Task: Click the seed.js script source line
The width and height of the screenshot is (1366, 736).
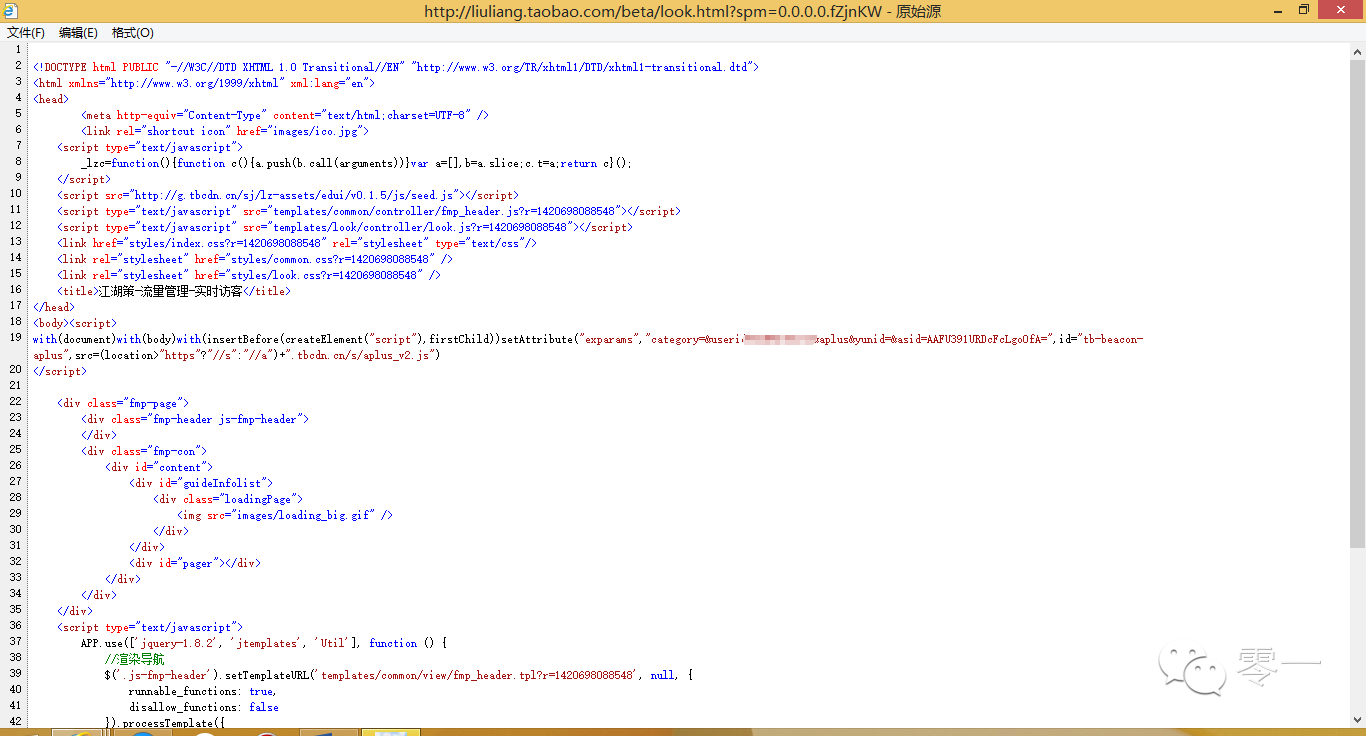Action: [288, 195]
